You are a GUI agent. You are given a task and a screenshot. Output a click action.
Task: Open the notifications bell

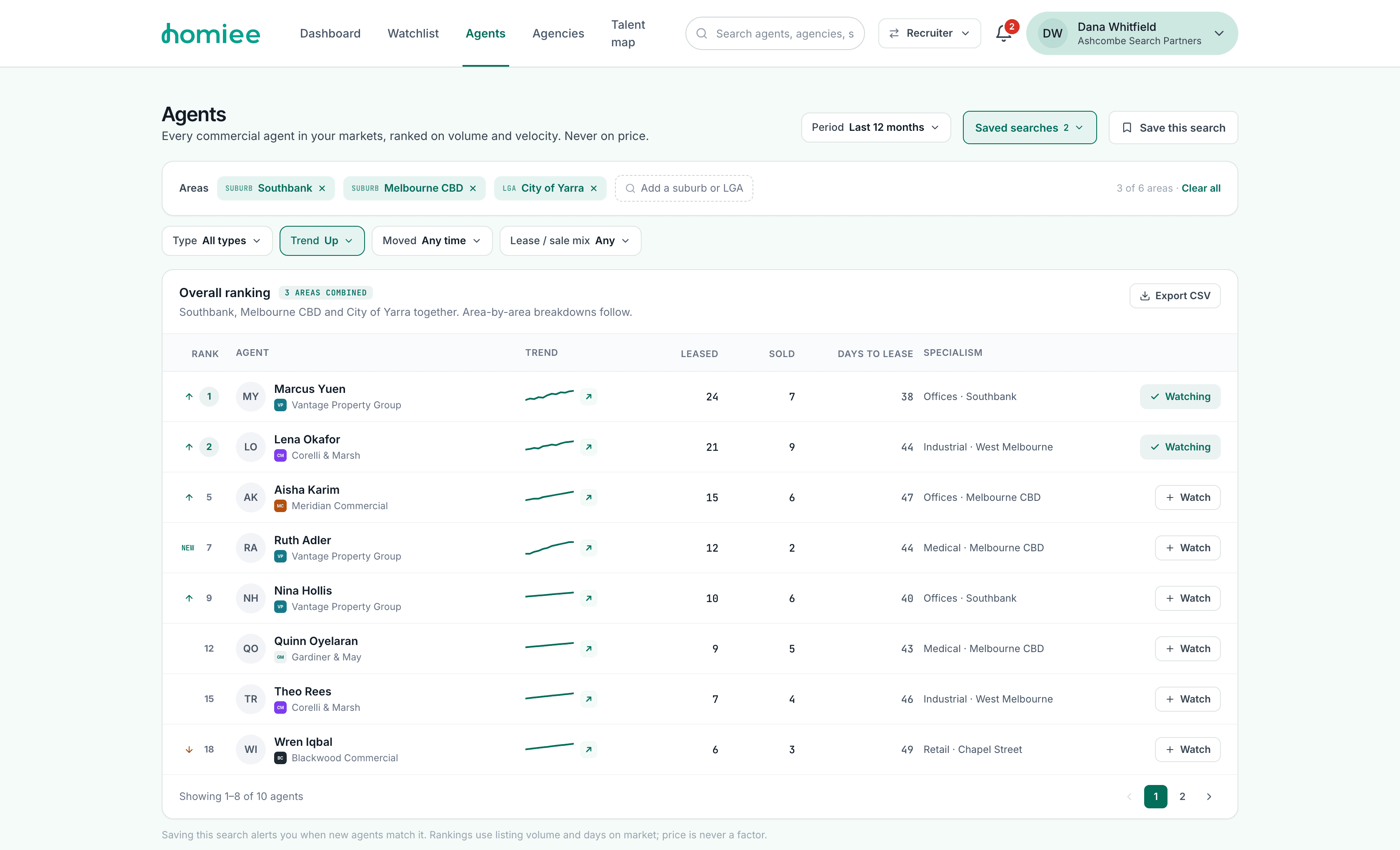coord(1003,33)
